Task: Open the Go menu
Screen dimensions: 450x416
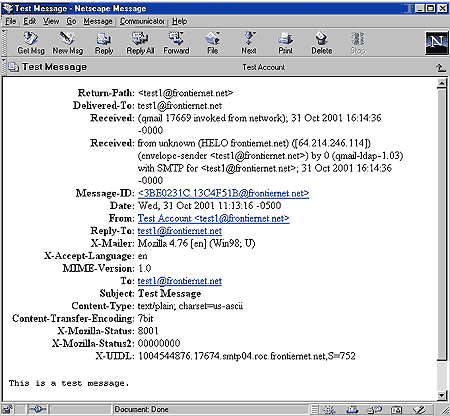Action: 71,21
